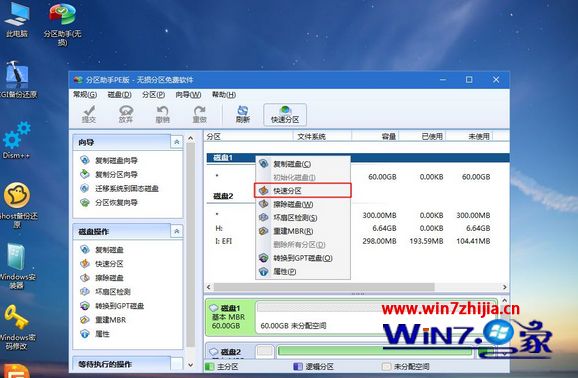Choose 转换到GPT磁盘(O) in context menu
578x378 pixels.
tap(303, 258)
